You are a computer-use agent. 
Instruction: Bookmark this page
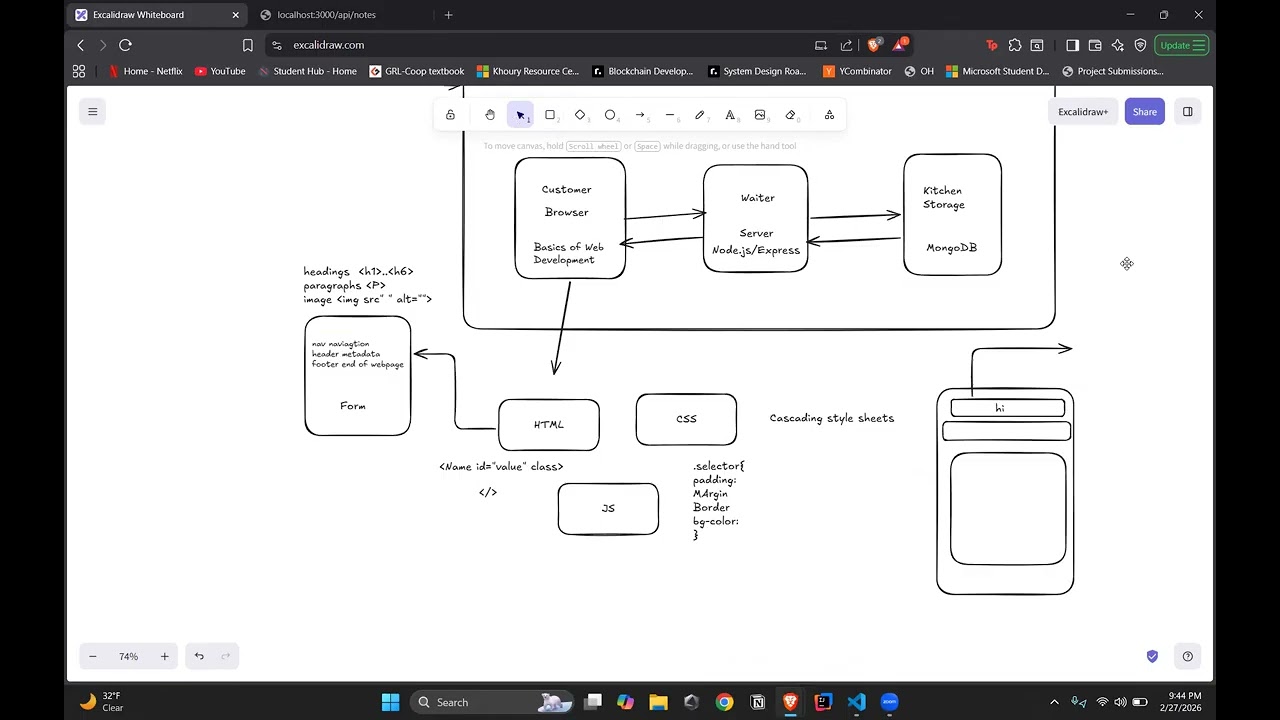click(248, 45)
